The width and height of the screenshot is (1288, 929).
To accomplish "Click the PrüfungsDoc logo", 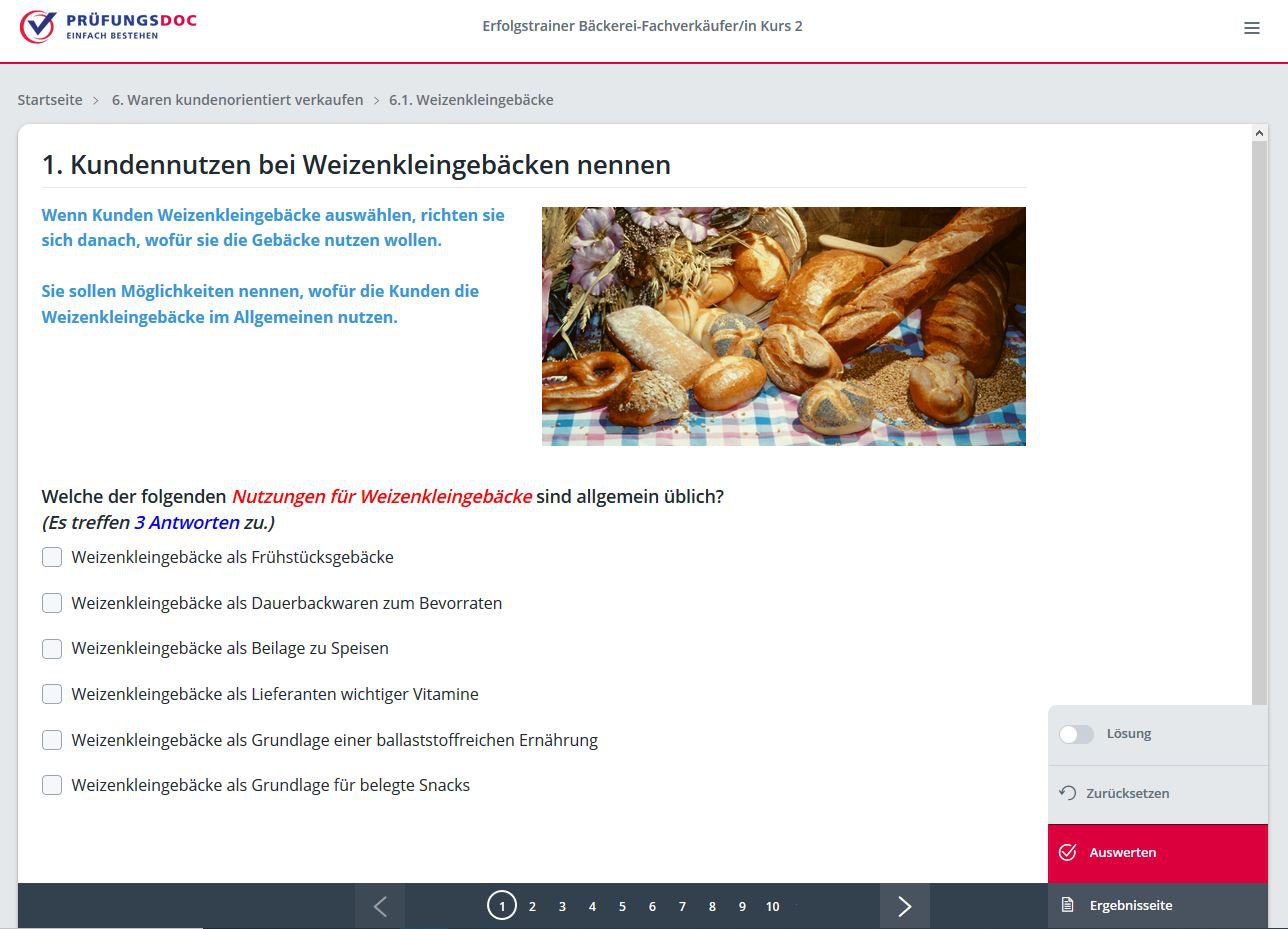I will click(108, 27).
